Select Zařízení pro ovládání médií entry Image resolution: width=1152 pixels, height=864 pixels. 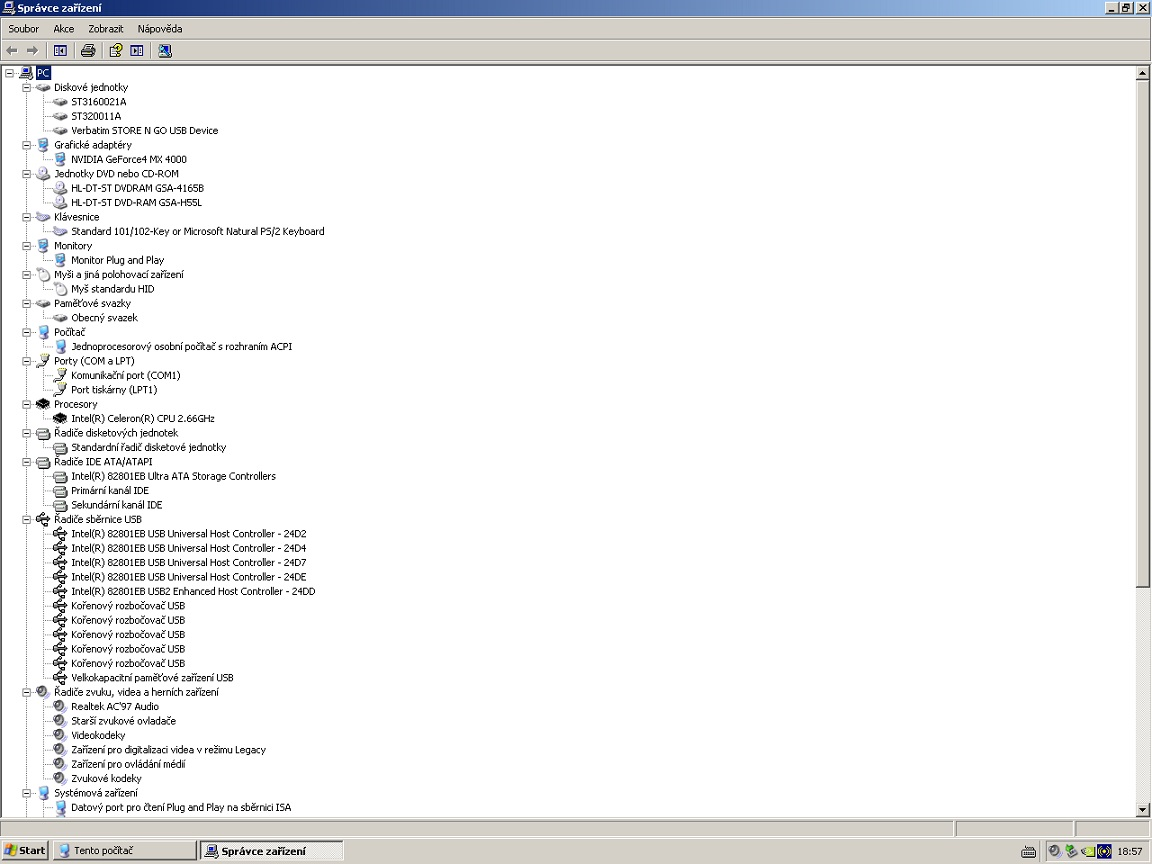[x=128, y=764]
